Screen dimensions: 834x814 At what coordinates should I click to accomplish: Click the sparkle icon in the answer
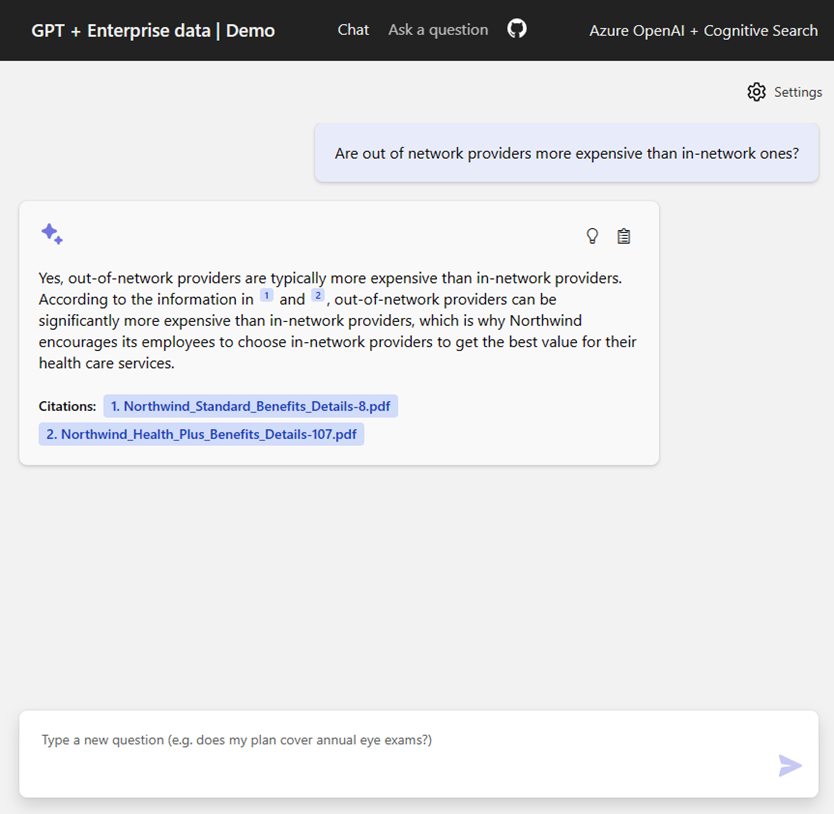coord(52,234)
